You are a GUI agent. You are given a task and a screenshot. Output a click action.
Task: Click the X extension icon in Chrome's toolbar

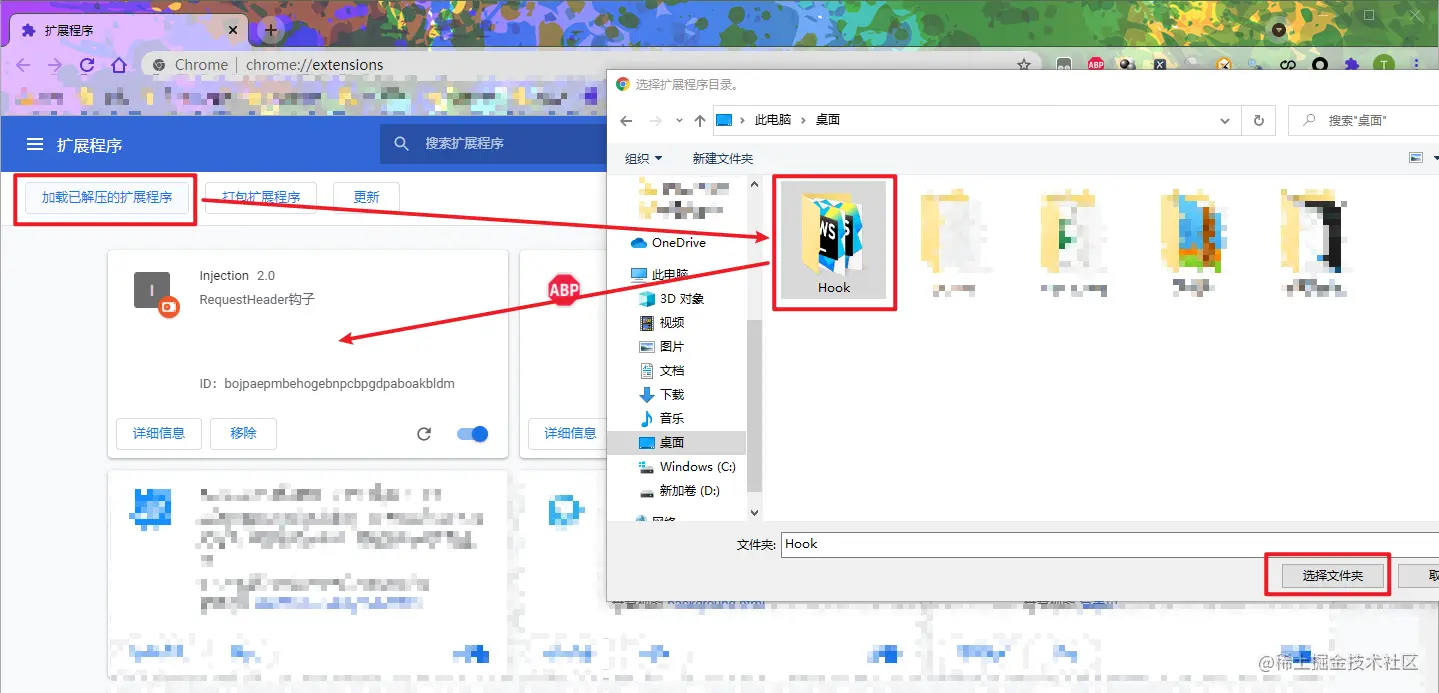(1160, 65)
